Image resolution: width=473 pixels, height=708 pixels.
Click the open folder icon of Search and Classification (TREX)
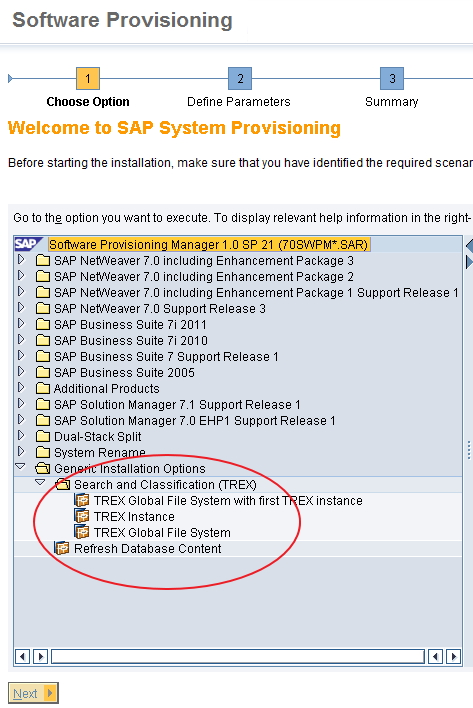(62, 484)
